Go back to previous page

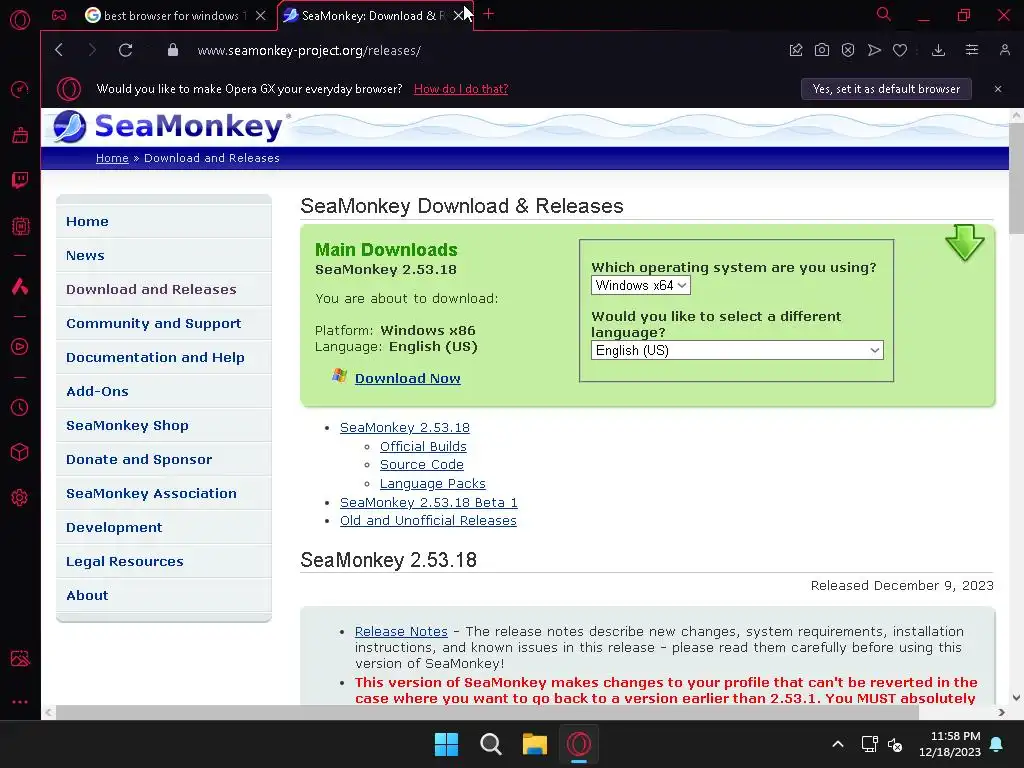point(59,50)
